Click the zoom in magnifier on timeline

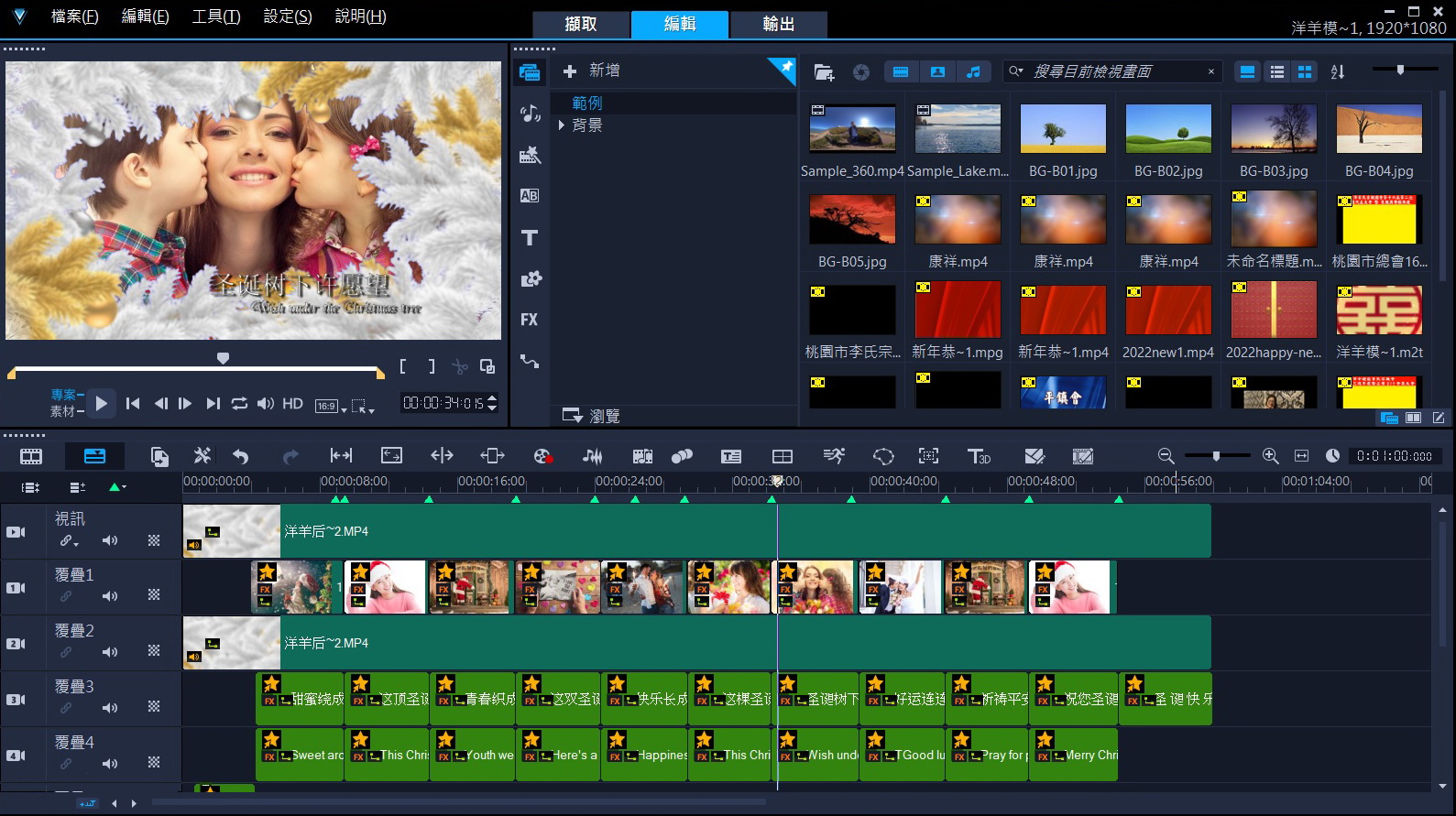tap(1270, 456)
